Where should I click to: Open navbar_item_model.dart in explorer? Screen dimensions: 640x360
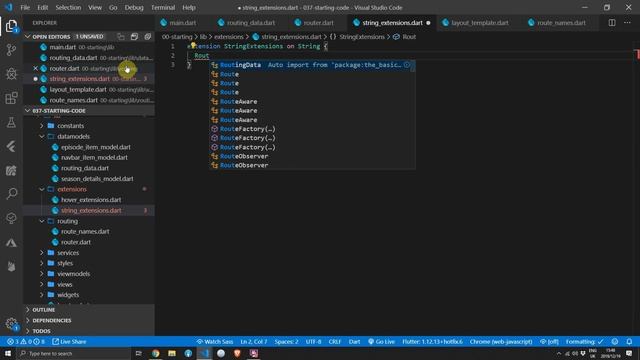point(94,158)
